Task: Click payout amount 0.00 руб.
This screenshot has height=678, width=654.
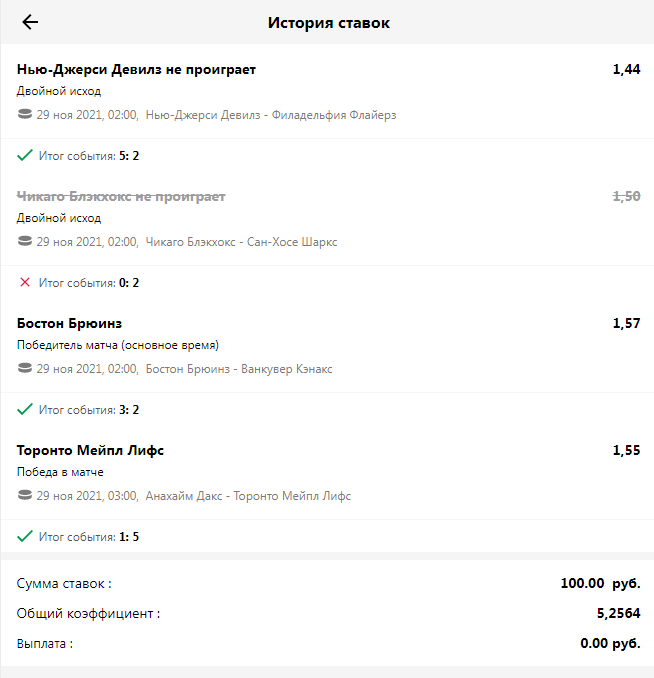Action: [x=610, y=643]
